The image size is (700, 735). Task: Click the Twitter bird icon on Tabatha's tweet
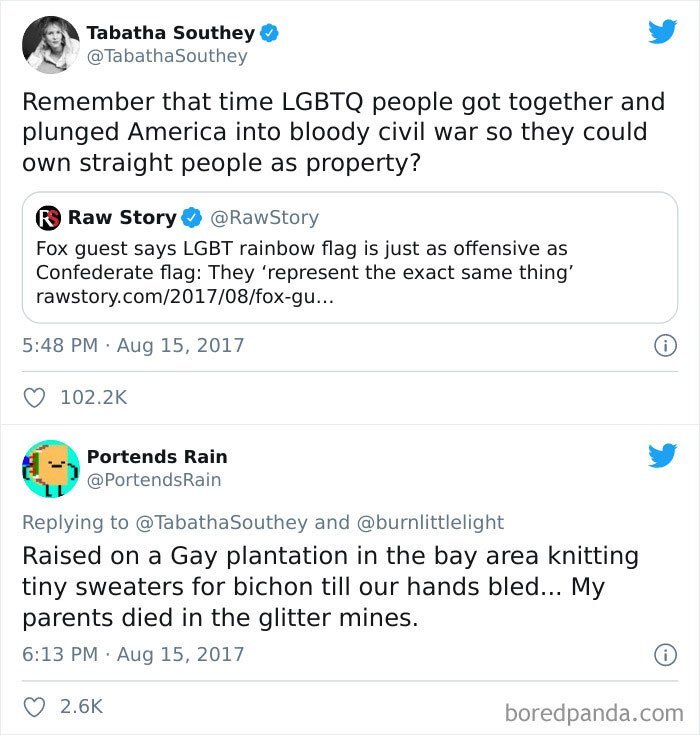tap(662, 31)
